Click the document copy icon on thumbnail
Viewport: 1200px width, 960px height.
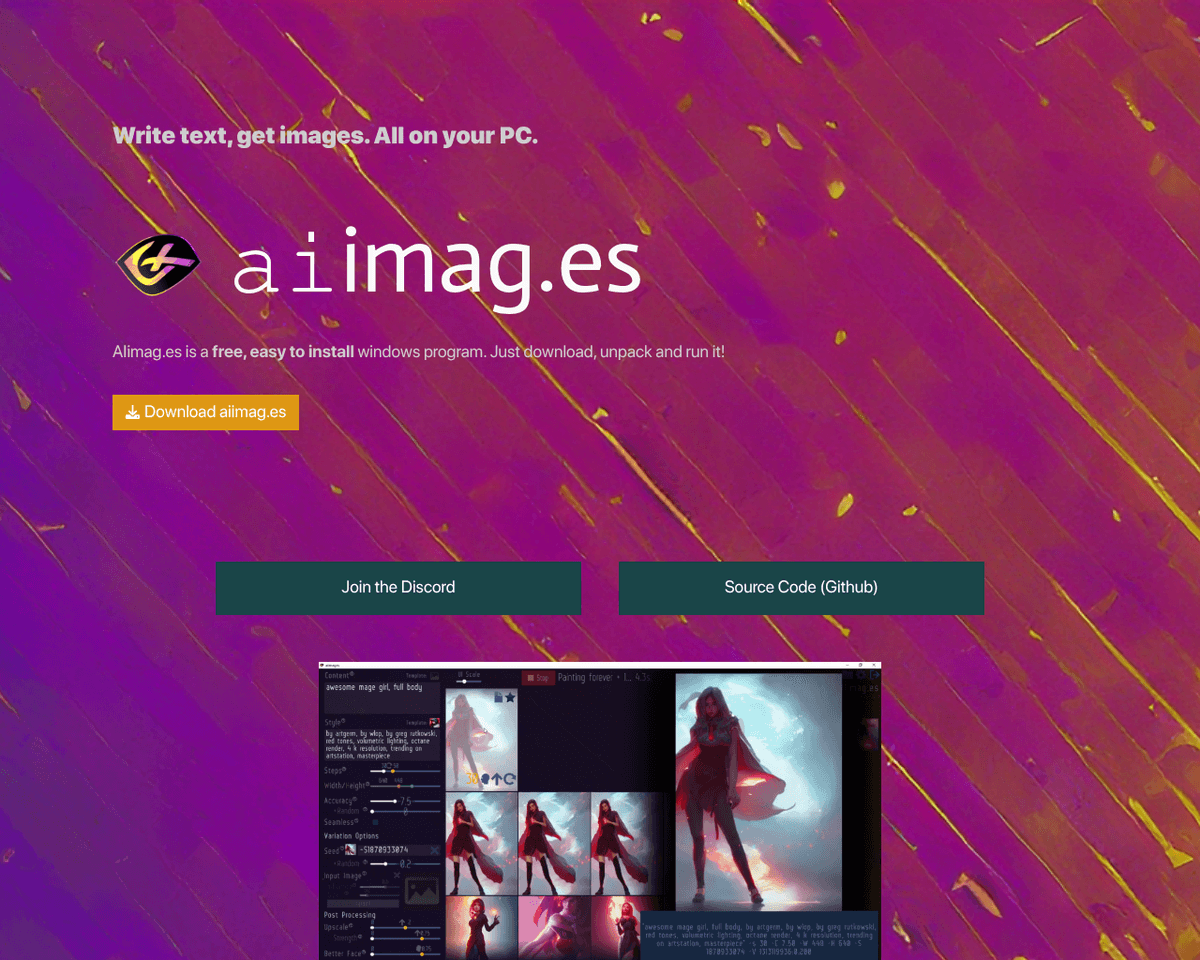point(497,697)
